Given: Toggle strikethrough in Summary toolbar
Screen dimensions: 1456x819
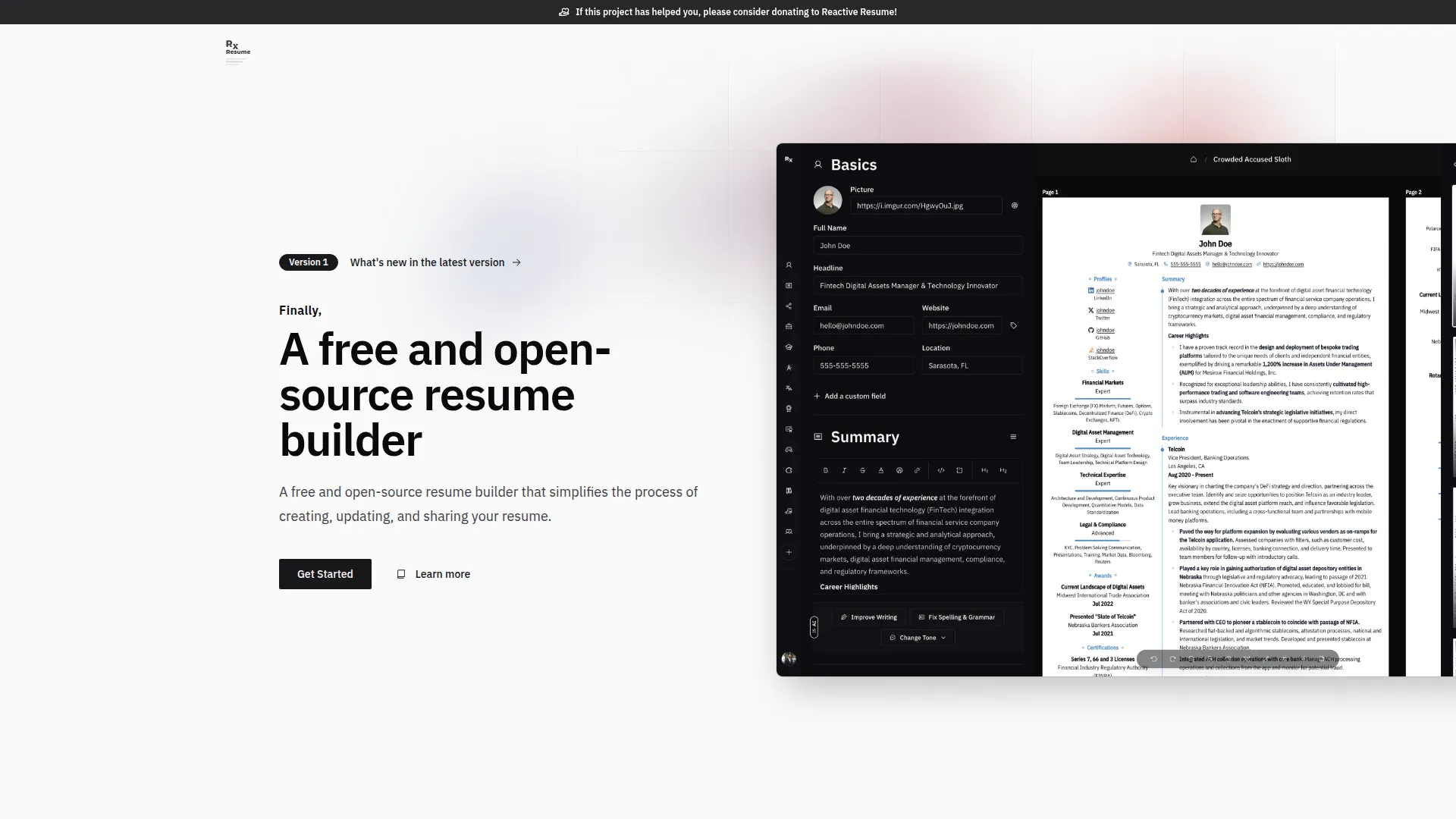Looking at the screenshot, I should [862, 470].
